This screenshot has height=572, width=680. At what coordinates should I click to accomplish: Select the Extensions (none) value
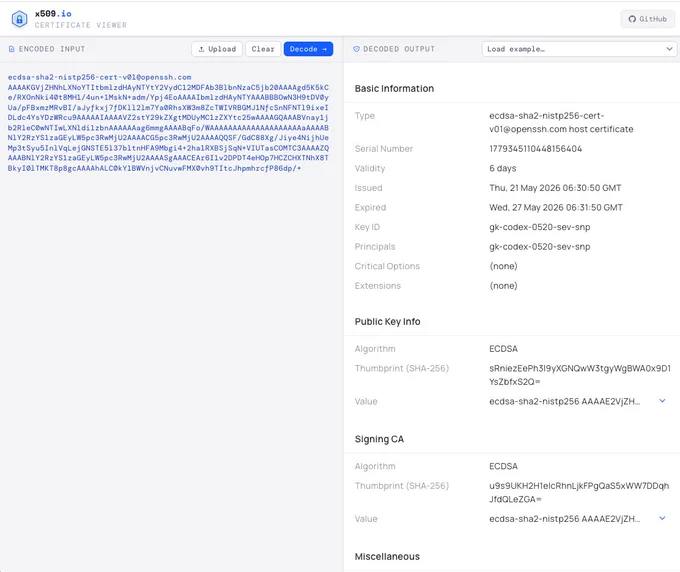click(503, 286)
